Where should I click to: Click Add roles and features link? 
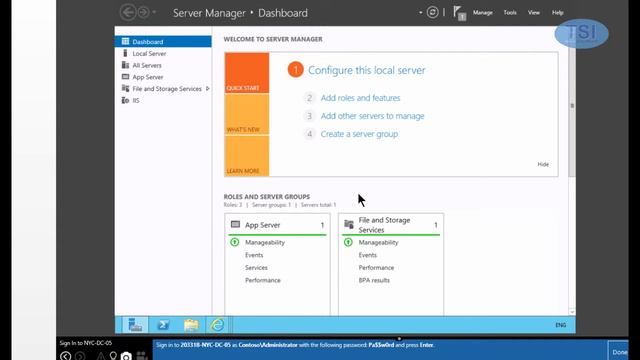point(360,98)
